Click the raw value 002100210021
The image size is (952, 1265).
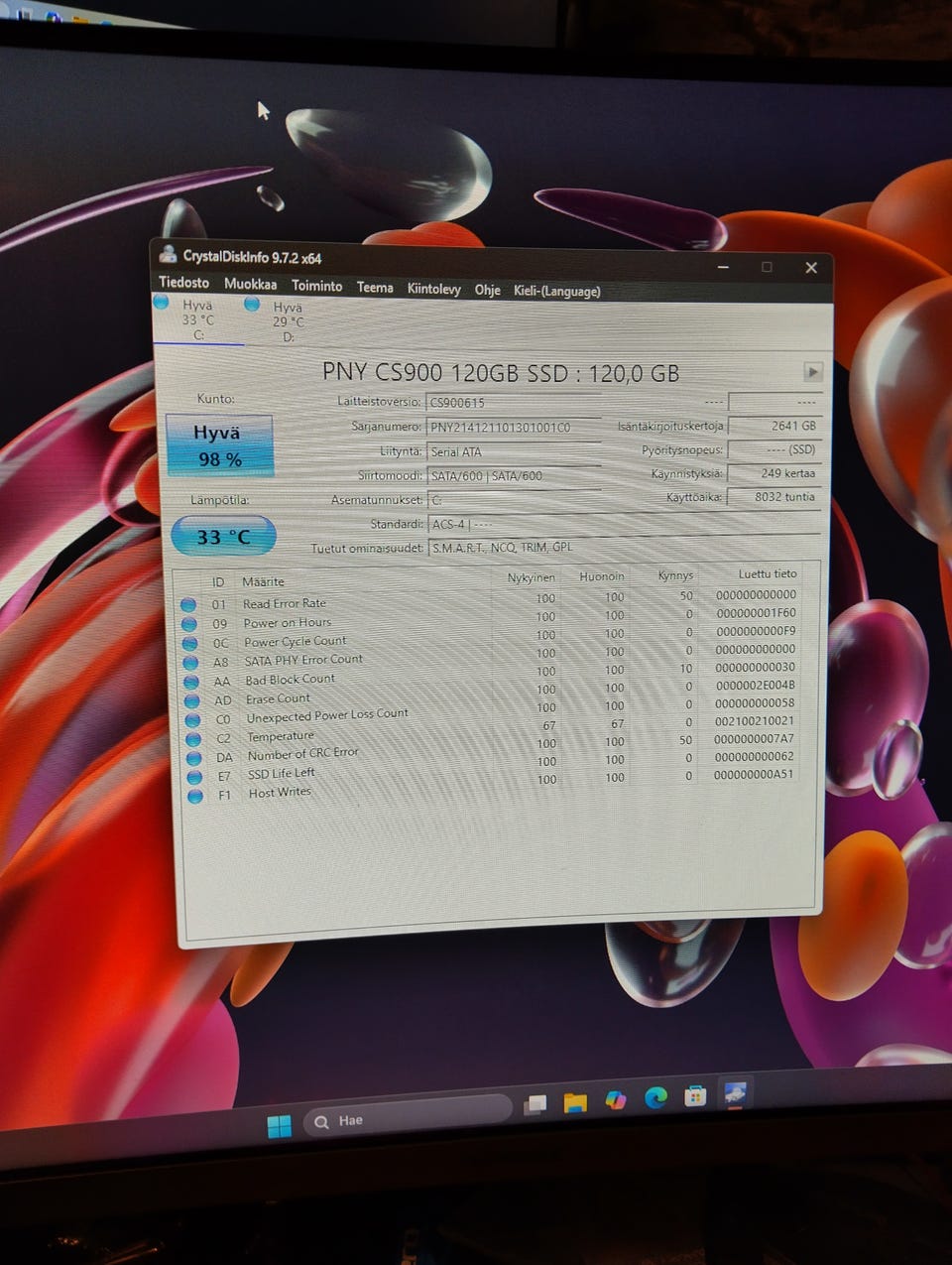(x=755, y=720)
